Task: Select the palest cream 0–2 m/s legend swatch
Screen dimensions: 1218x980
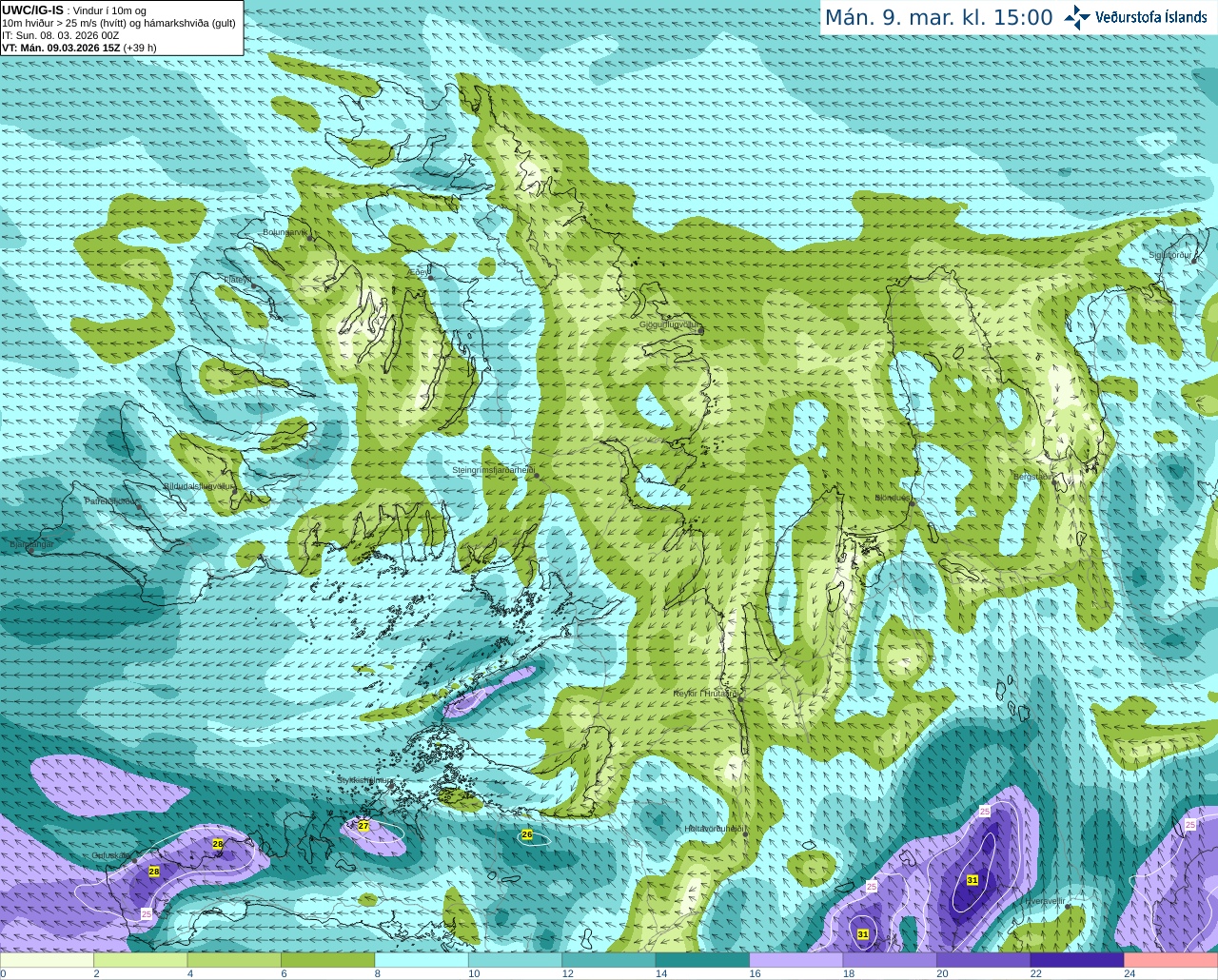Action: [x=47, y=960]
